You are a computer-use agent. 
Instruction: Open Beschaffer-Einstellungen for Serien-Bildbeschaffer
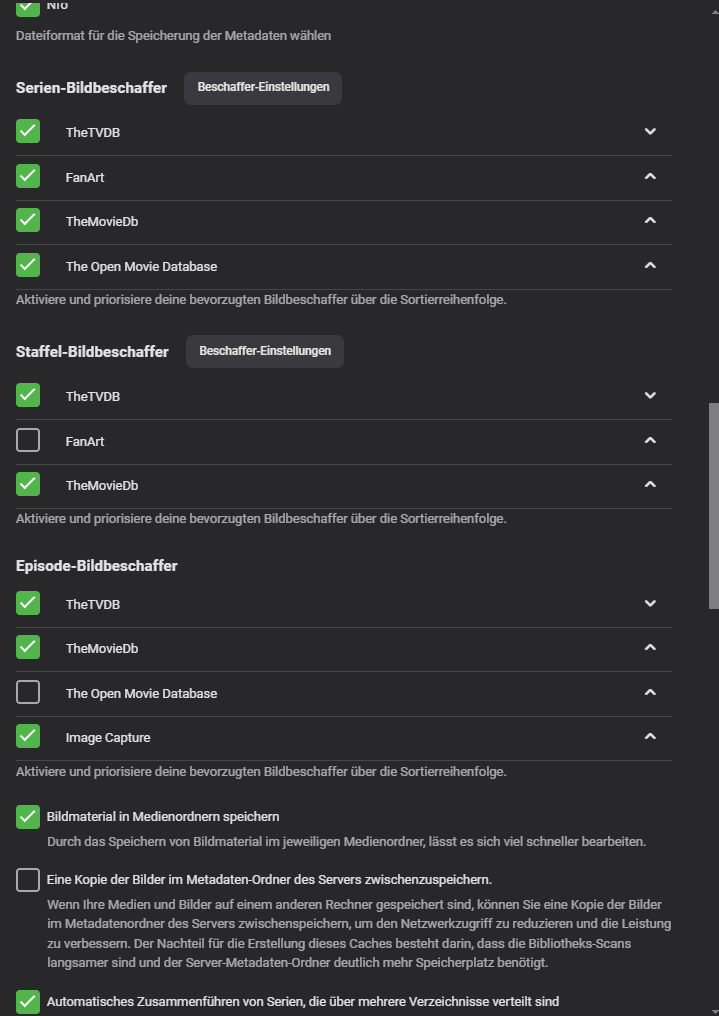(x=263, y=87)
